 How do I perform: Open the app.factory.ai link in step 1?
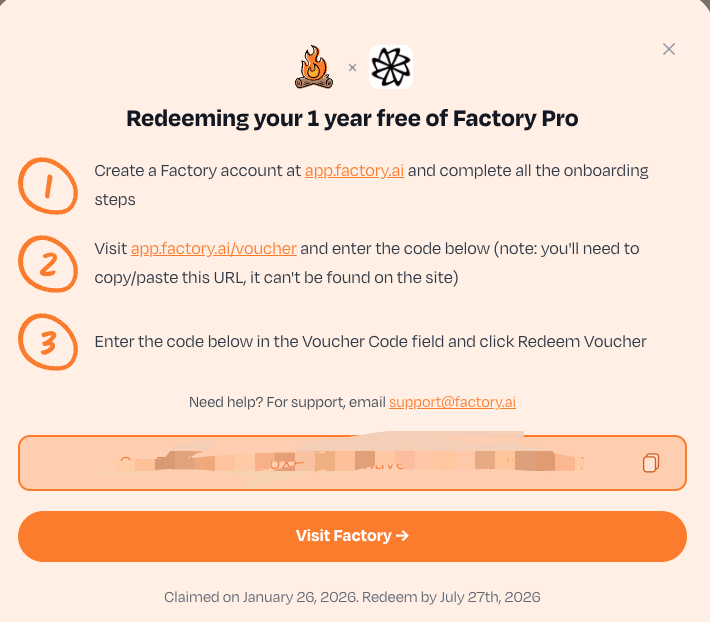pos(354,170)
